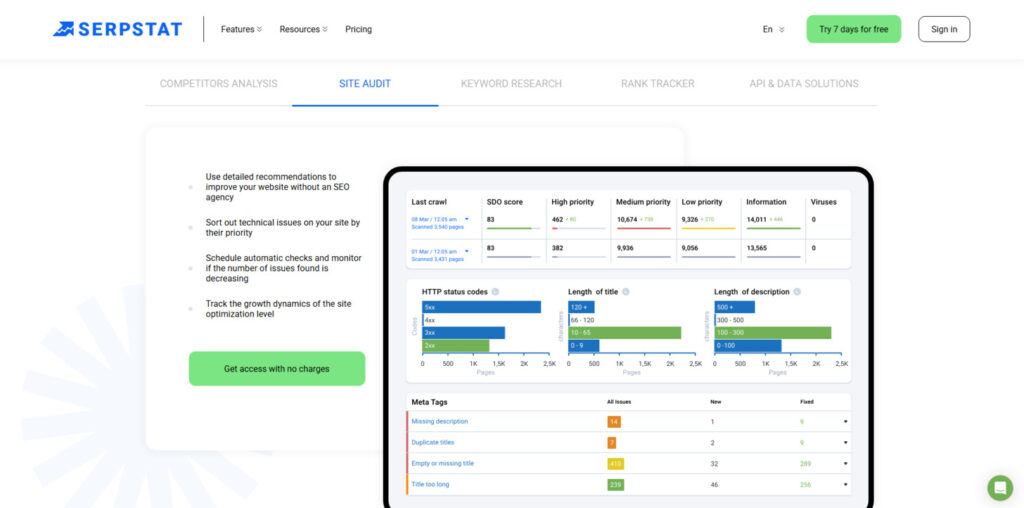Screen dimensions: 1024x508
Task: Open the Title too long issue link
Action: tap(430, 484)
